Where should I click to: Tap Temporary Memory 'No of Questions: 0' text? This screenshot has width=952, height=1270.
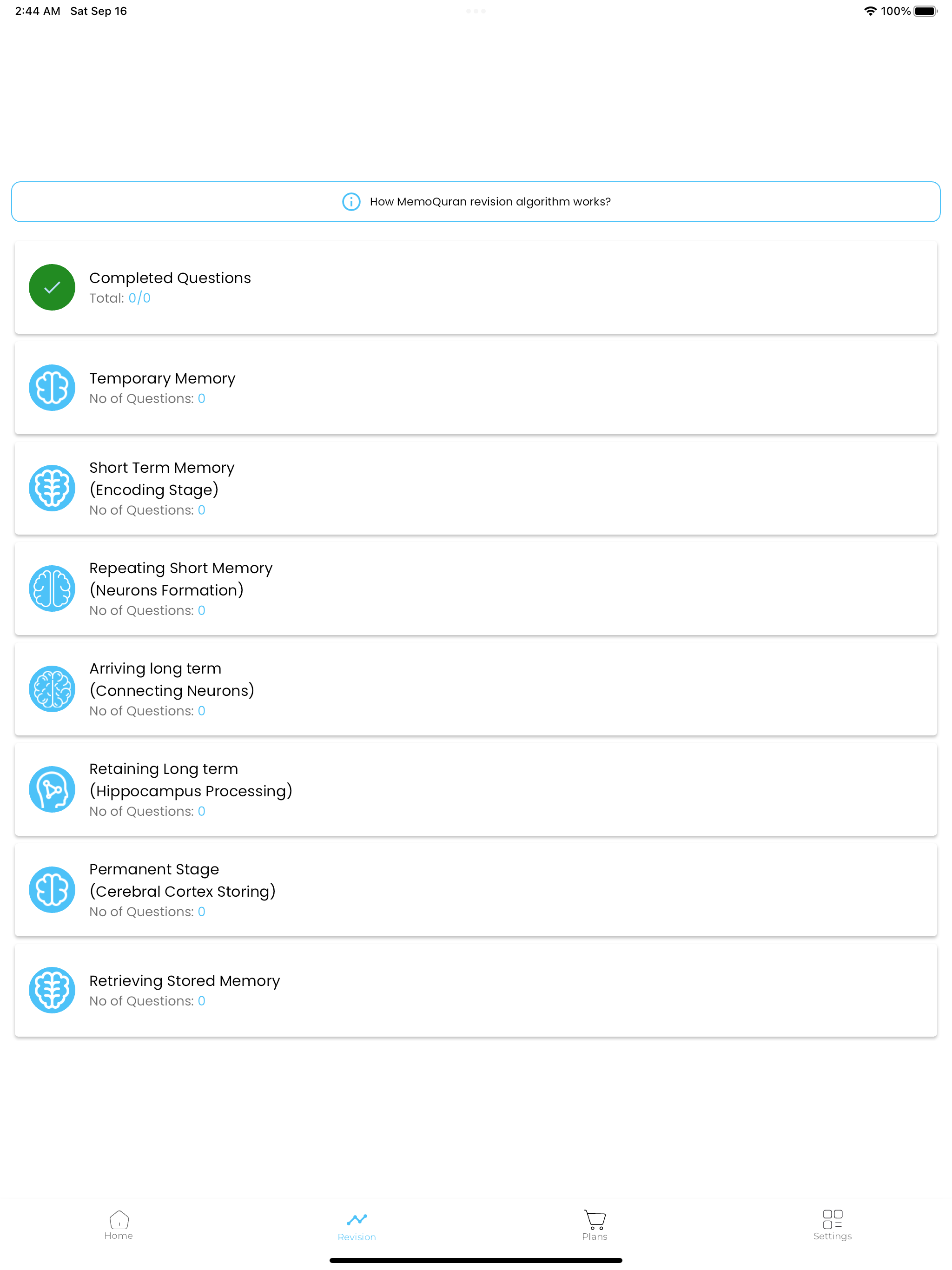(x=147, y=398)
